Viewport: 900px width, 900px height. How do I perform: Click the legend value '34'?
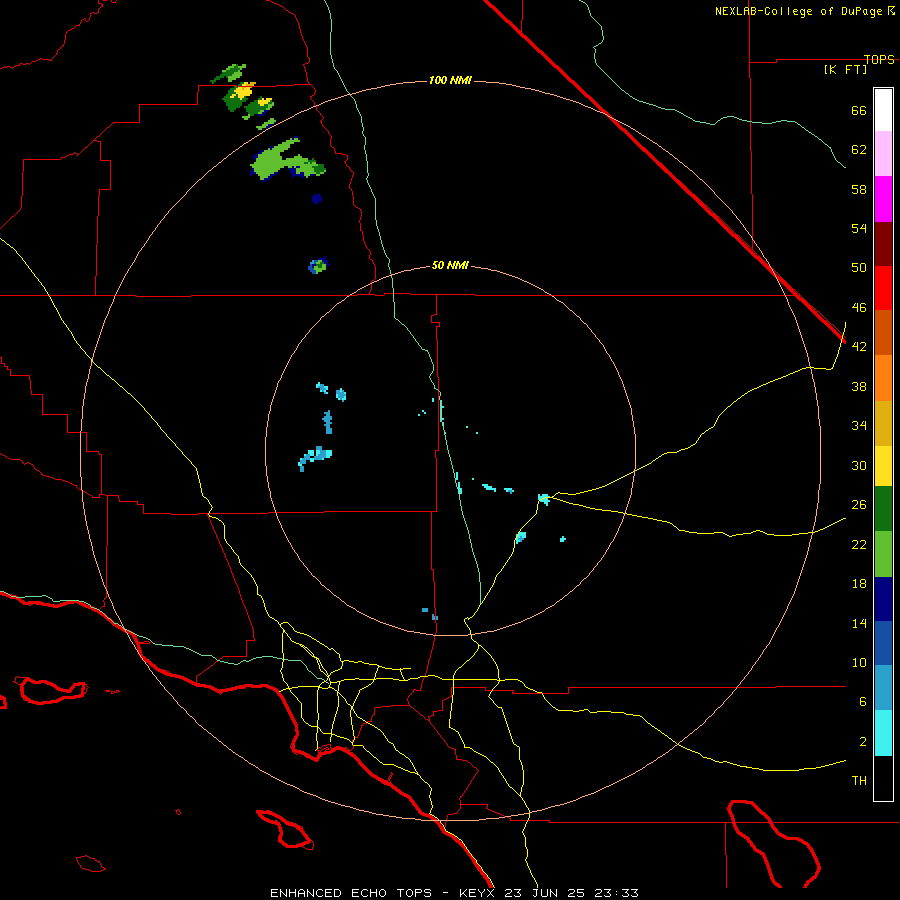click(859, 426)
